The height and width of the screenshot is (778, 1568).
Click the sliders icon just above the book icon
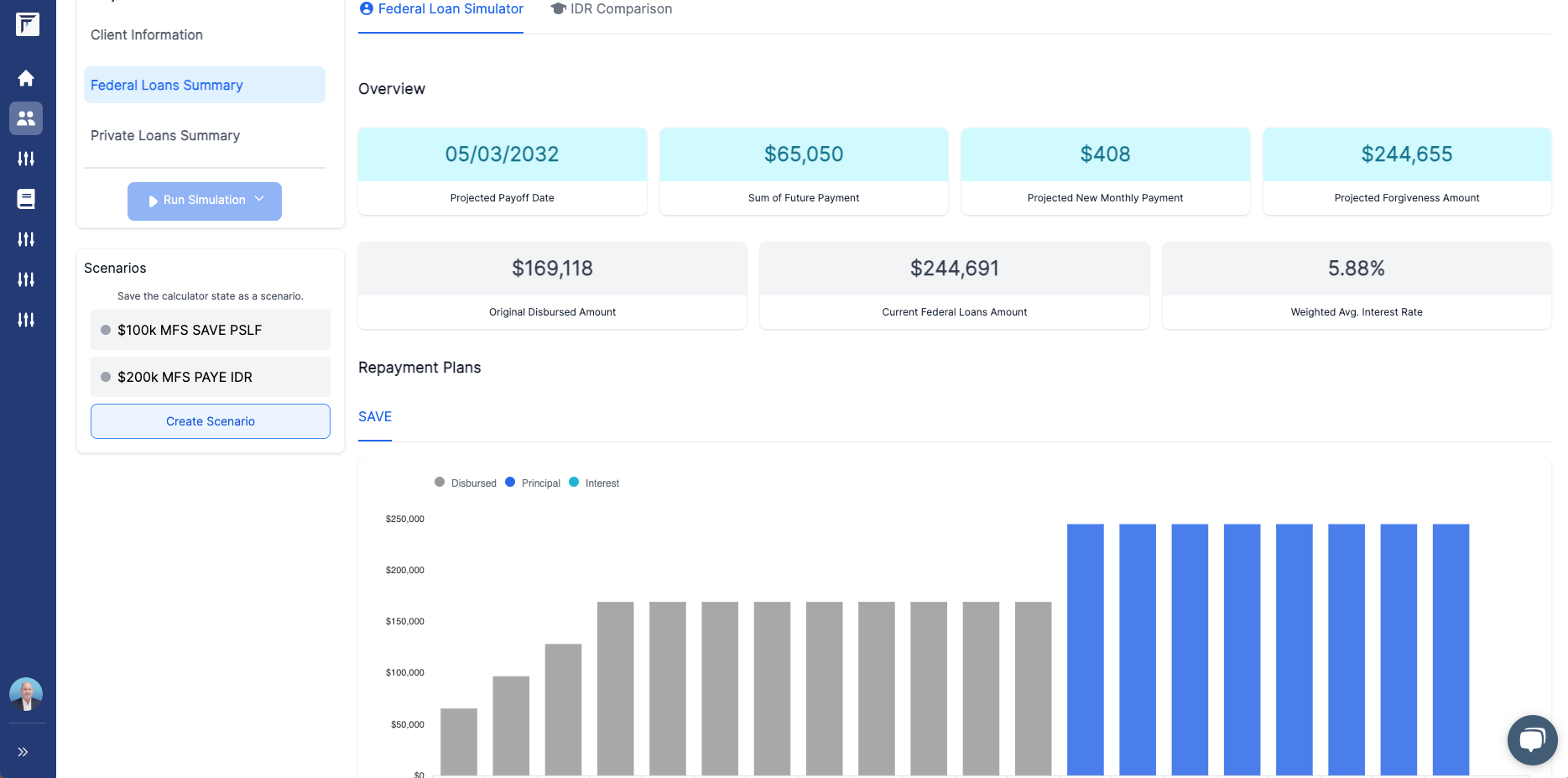coord(26,159)
